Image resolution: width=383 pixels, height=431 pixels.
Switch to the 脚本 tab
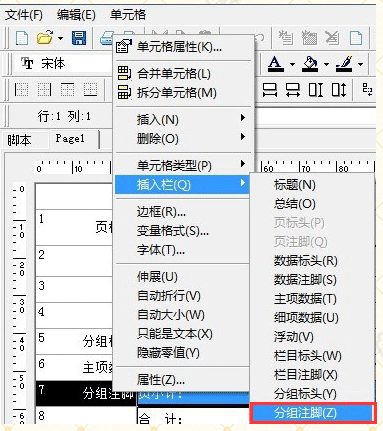coord(20,140)
